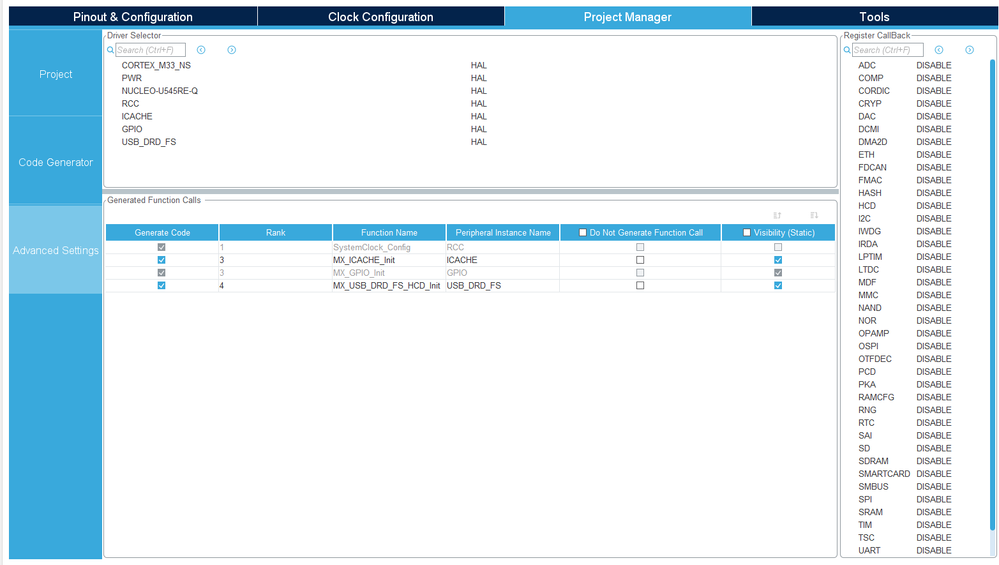Select SMARTCARD in Register CallBack list
The width and height of the screenshot is (999, 565).
[884, 473]
